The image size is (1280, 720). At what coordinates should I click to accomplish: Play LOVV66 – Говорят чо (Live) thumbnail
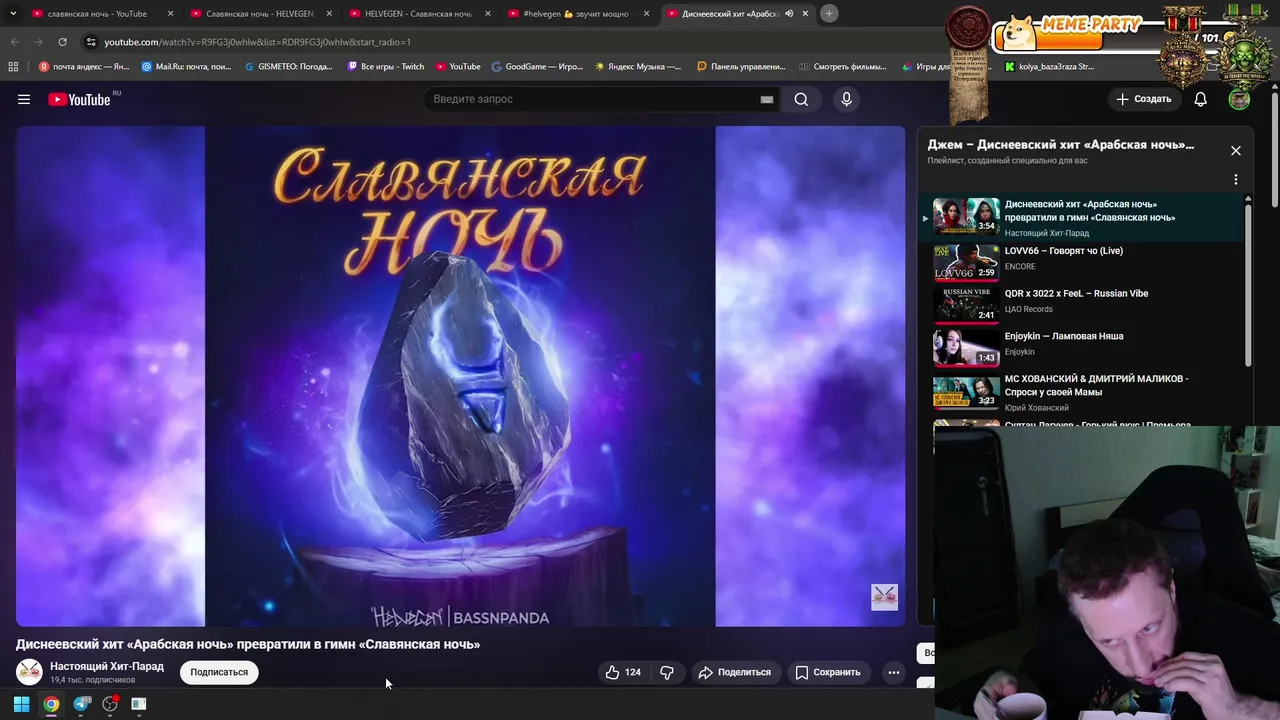pyautogui.click(x=966, y=261)
